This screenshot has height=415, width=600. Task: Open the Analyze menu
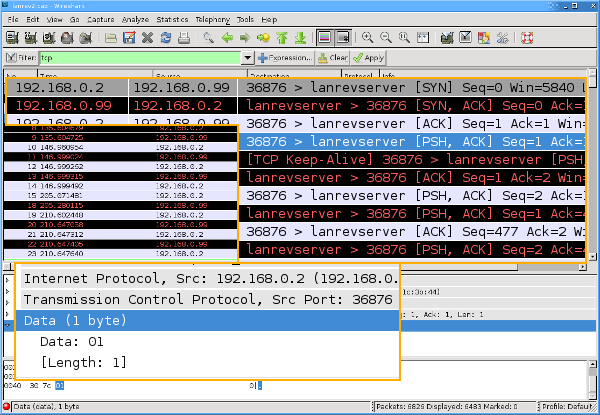click(135, 20)
